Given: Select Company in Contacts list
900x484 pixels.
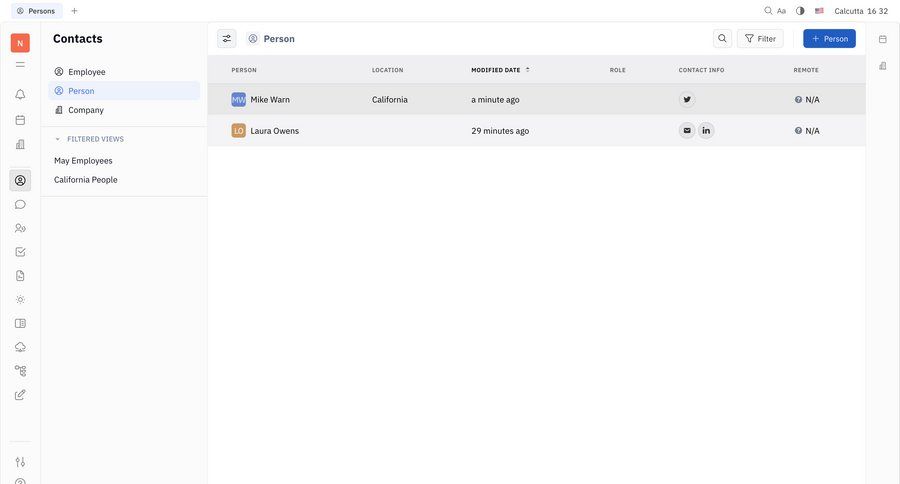Looking at the screenshot, I should 124,110.
